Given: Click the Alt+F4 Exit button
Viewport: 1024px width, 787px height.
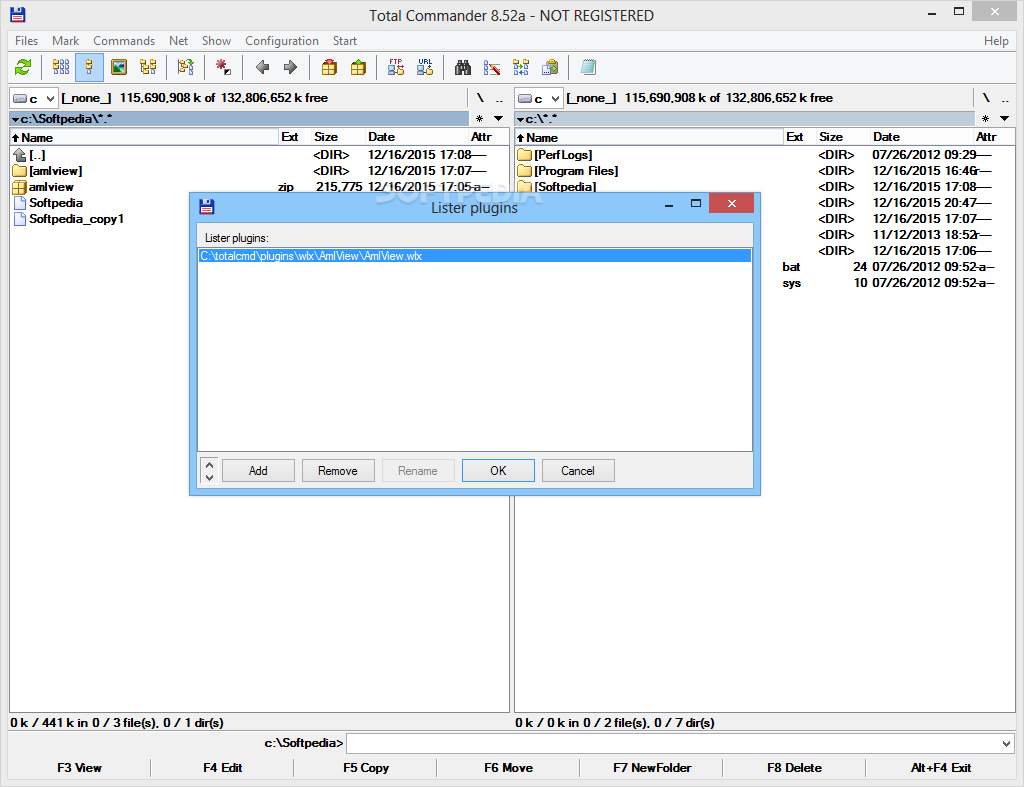Looking at the screenshot, I should 940,768.
